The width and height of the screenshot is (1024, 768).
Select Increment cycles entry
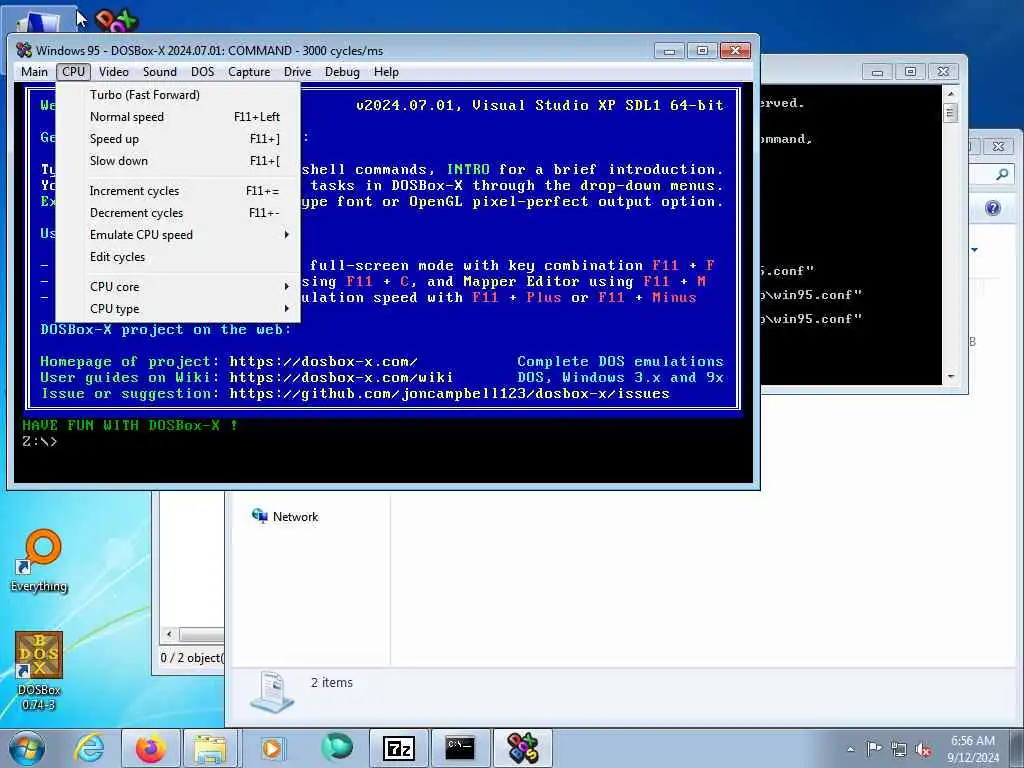coord(178,191)
